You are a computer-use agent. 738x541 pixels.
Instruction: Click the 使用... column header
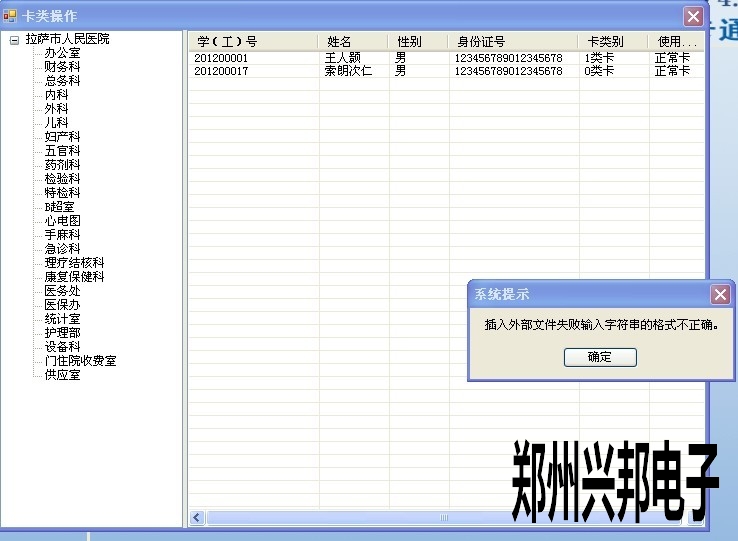[676, 41]
